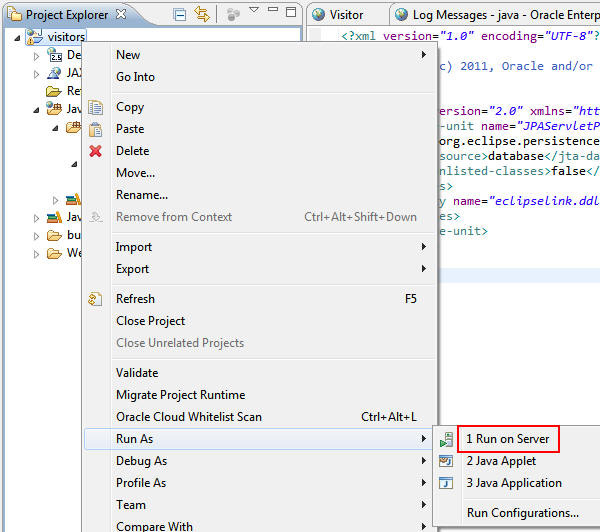This screenshot has height=532, width=600.
Task: Click the red Delete X icon
Action: [x=96, y=151]
